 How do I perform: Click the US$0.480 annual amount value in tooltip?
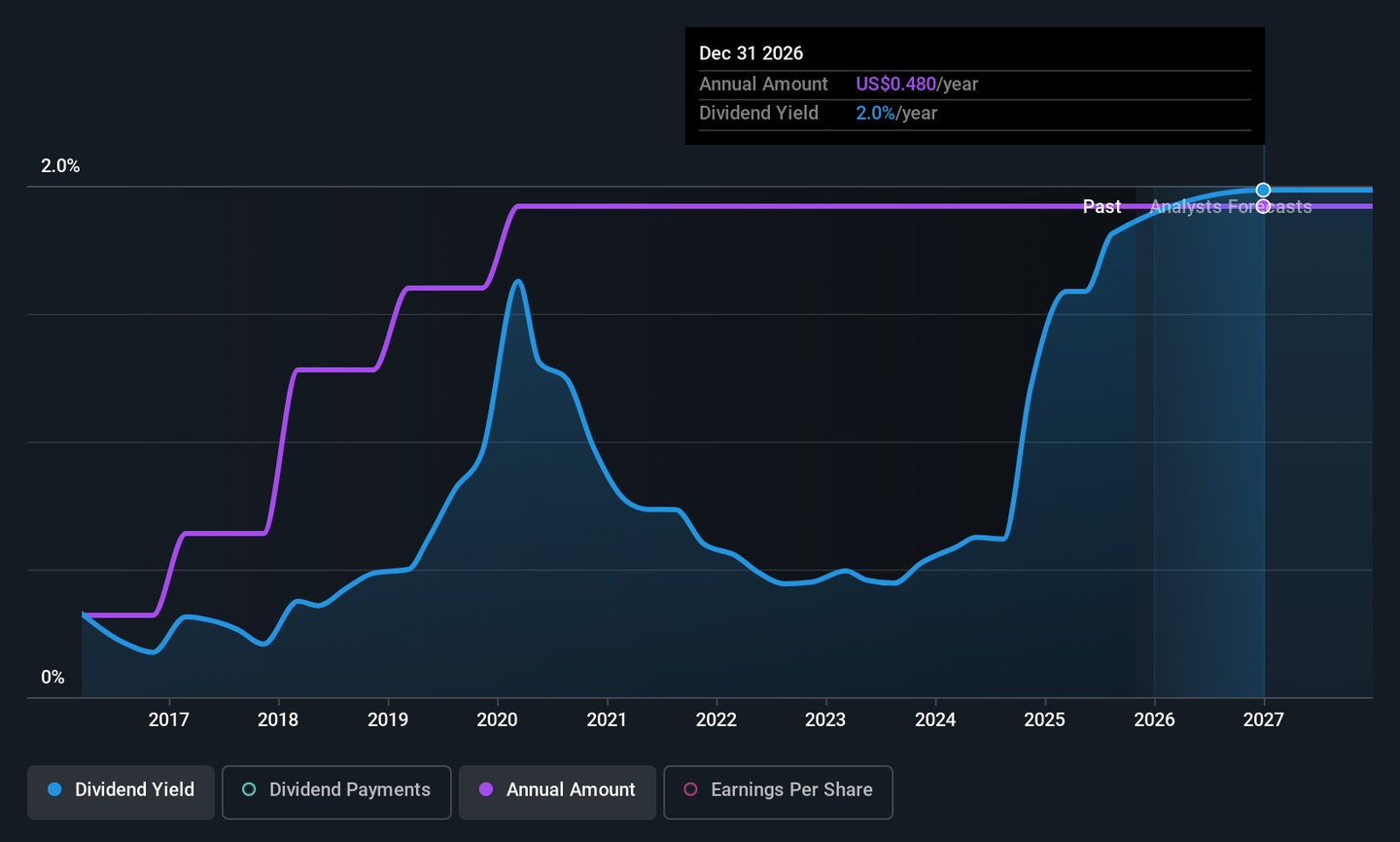(895, 85)
